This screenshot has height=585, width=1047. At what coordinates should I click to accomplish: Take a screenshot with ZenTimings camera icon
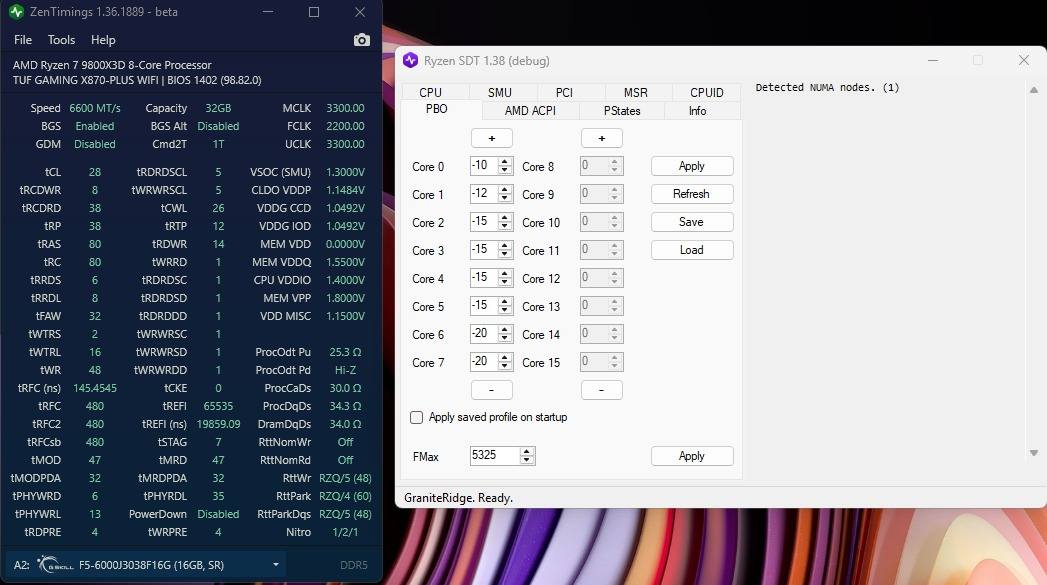pos(361,40)
